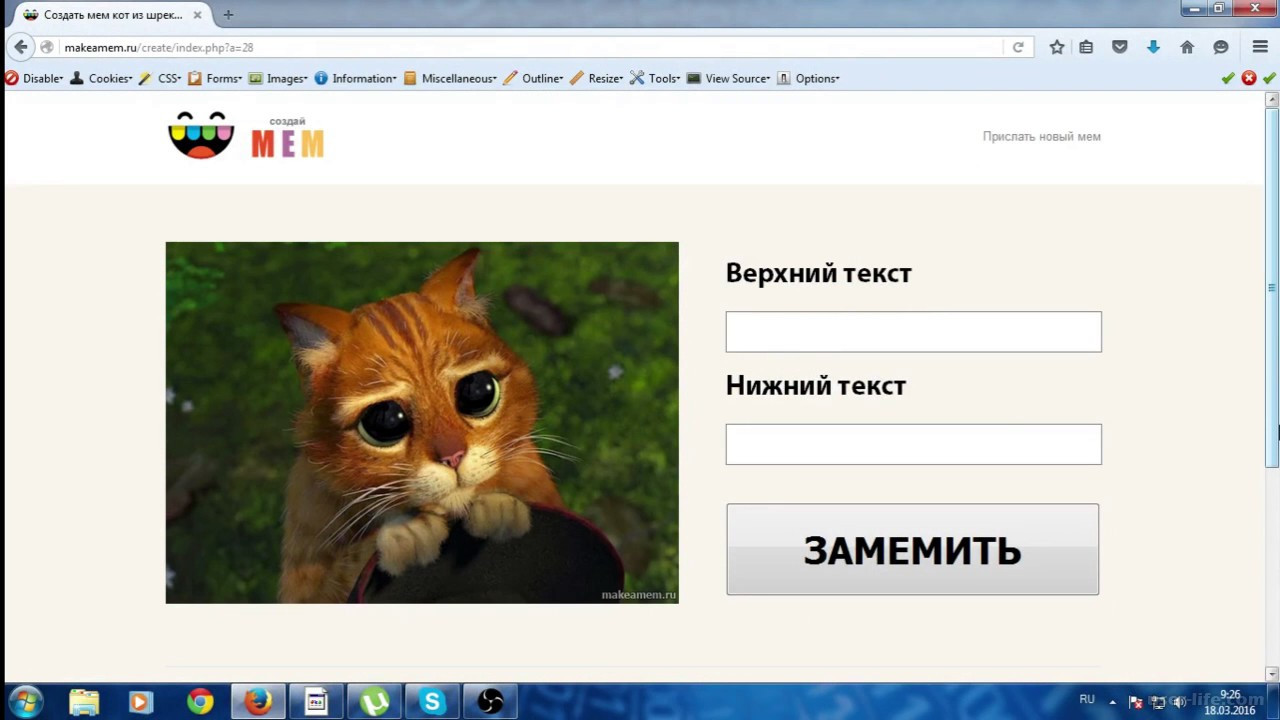This screenshot has height=720, width=1280.
Task: Expand the CSS developer menu
Action: (160, 78)
